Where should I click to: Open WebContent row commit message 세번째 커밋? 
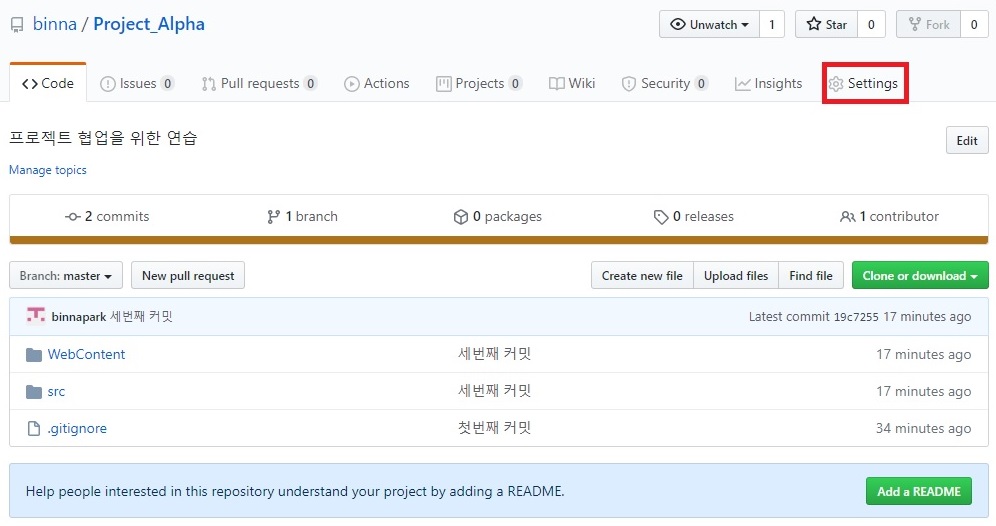click(494, 354)
